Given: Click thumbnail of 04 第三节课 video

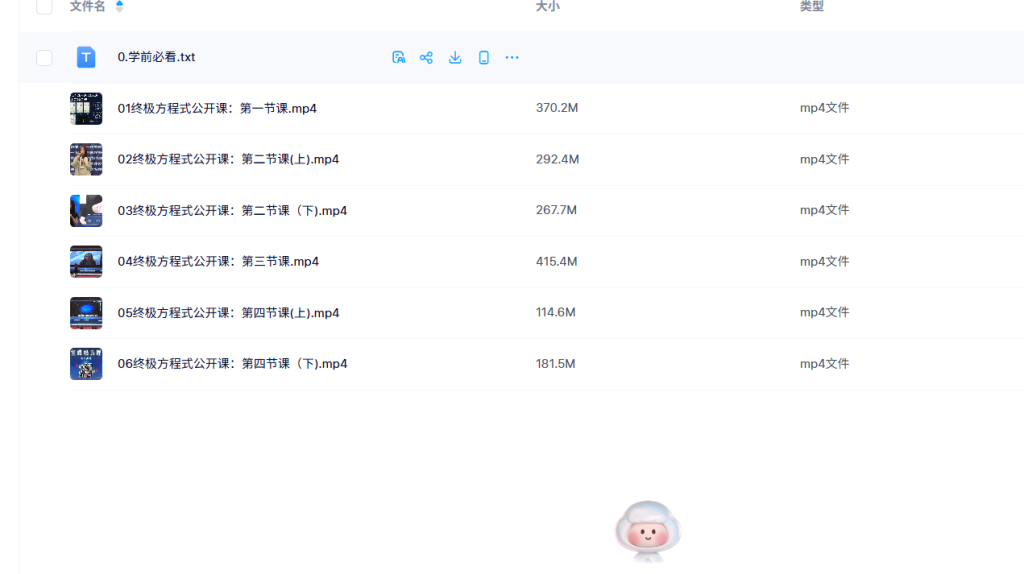Looking at the screenshot, I should coord(86,261).
